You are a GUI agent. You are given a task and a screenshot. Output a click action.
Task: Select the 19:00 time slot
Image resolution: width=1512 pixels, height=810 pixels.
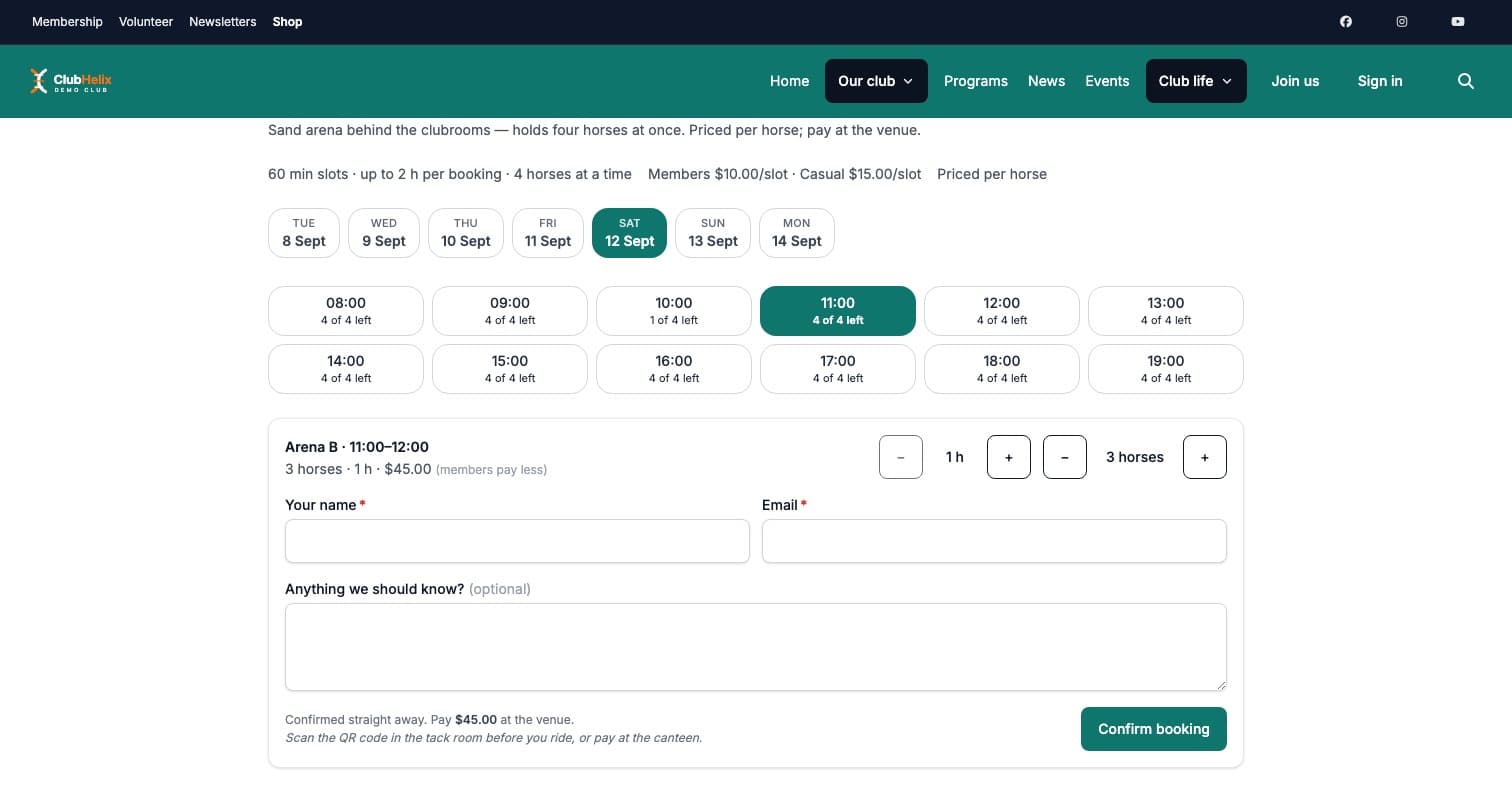tap(1166, 369)
